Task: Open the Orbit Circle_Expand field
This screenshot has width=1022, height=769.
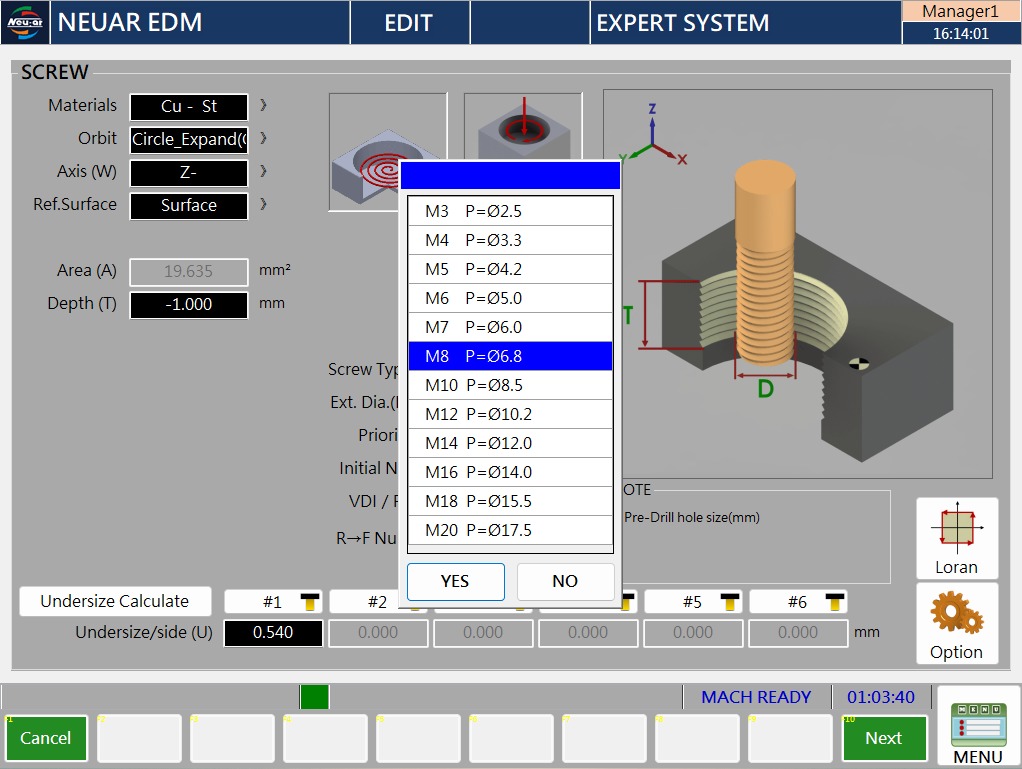Action: click(189, 140)
